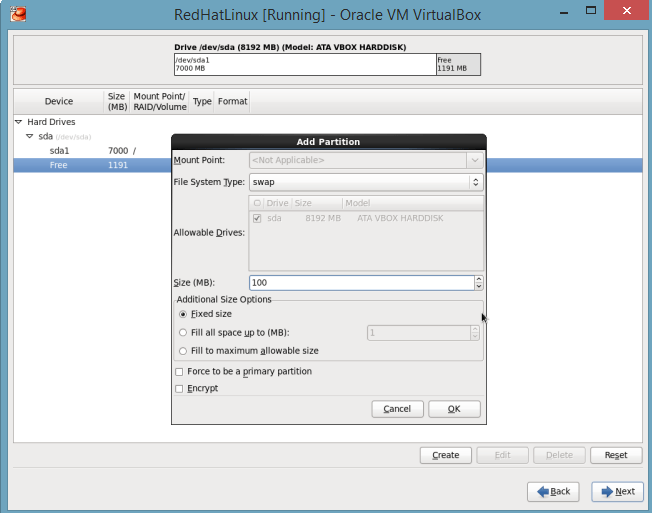Go Back to the previous installer step
The width and height of the screenshot is (652, 513).
553,492
